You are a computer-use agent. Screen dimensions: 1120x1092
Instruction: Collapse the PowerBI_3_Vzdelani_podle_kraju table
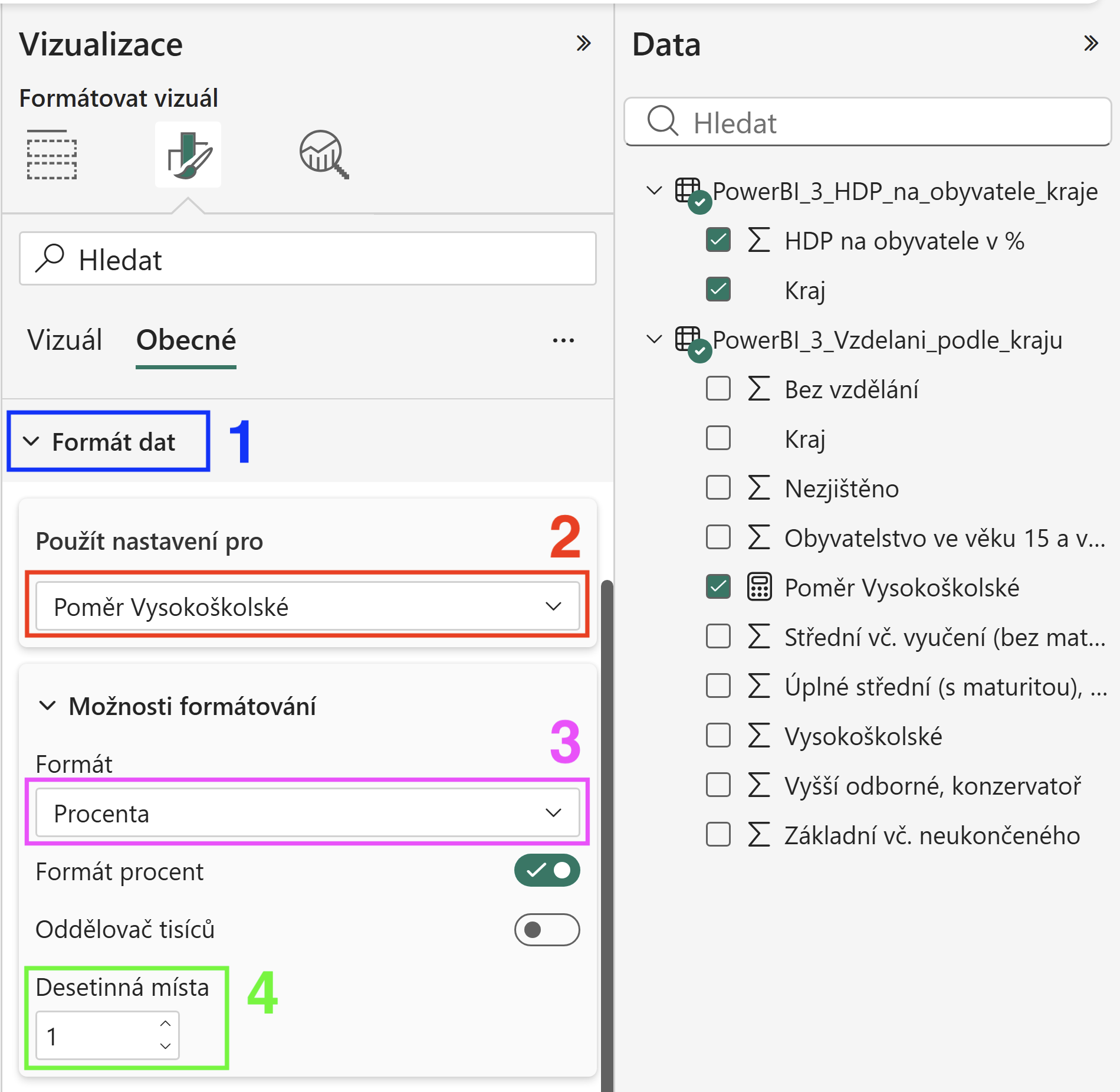point(654,340)
